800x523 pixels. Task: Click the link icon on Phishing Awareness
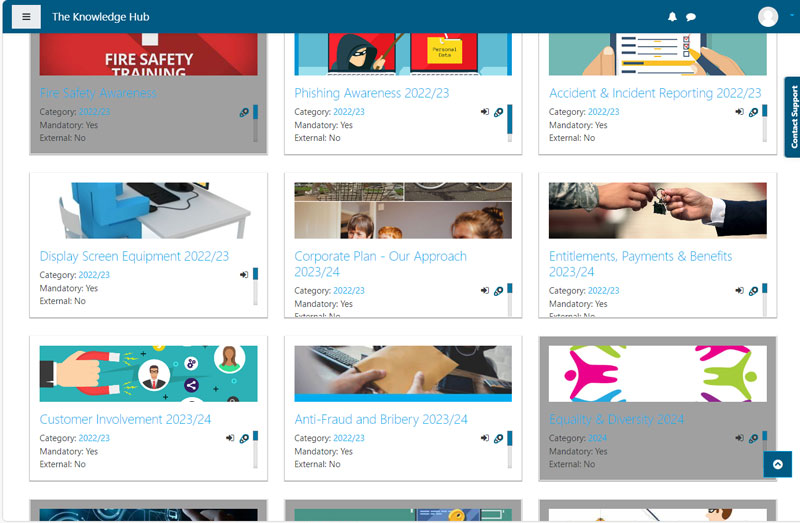(x=498, y=112)
